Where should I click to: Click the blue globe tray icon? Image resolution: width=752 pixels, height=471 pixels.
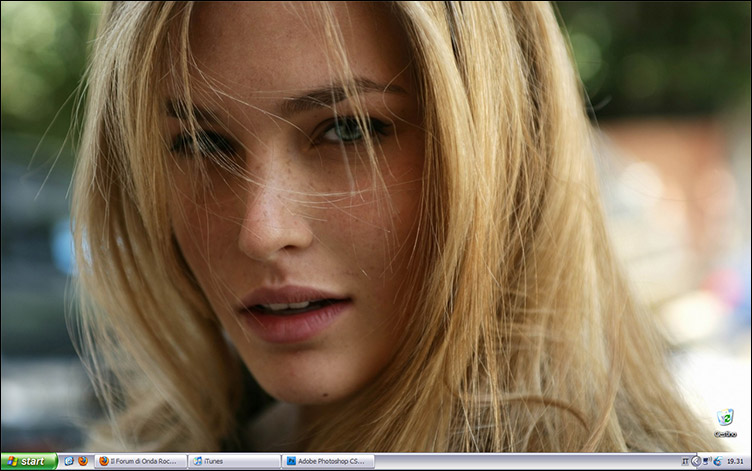(716, 461)
